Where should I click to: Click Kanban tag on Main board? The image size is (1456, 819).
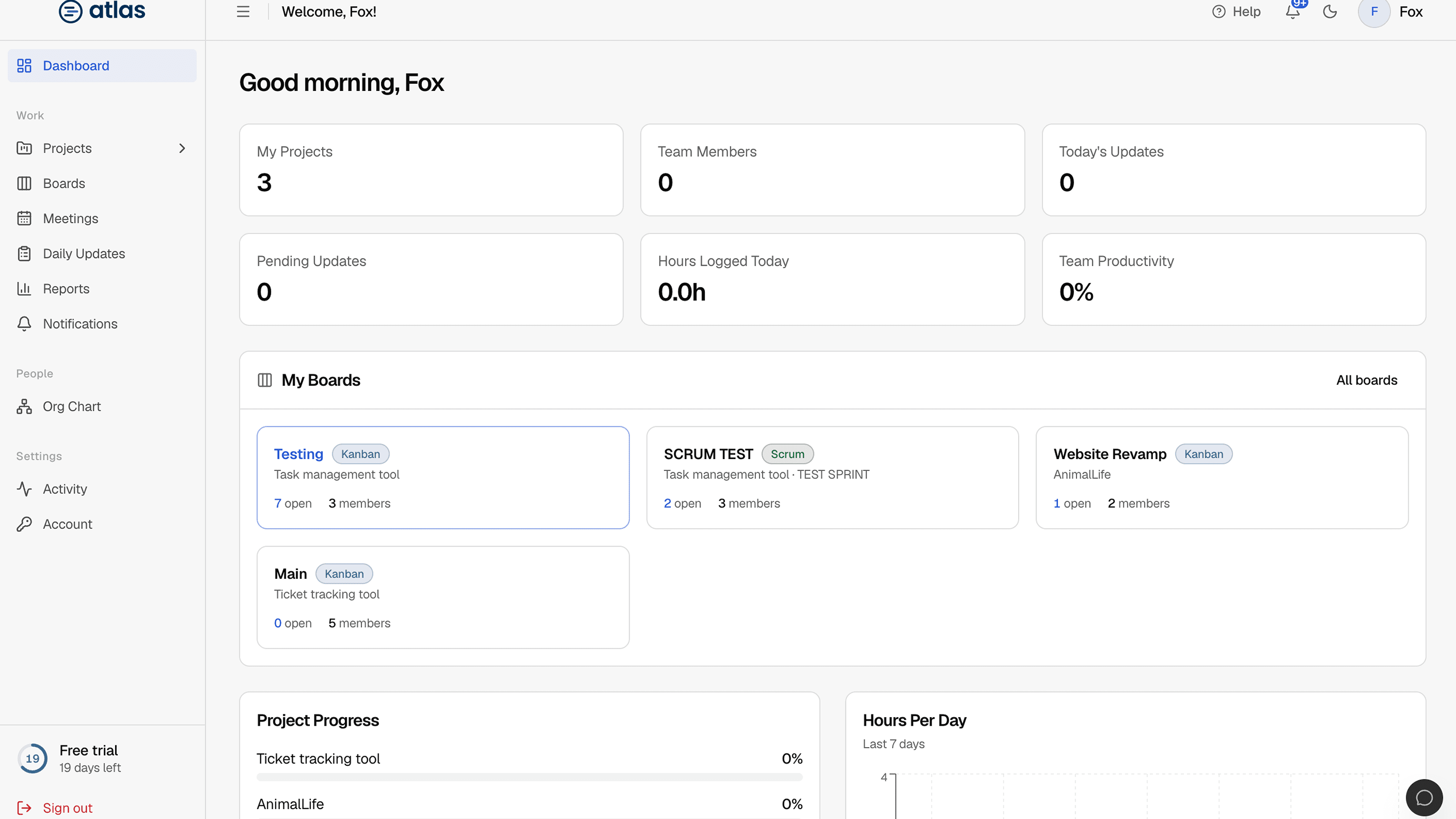344,574
